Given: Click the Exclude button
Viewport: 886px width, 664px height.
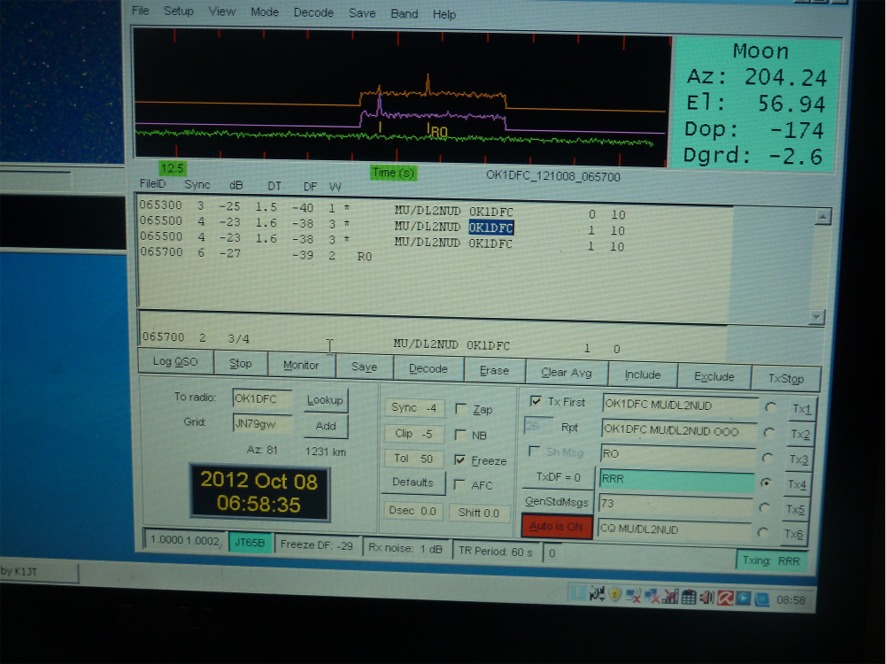Looking at the screenshot, I should point(714,377).
